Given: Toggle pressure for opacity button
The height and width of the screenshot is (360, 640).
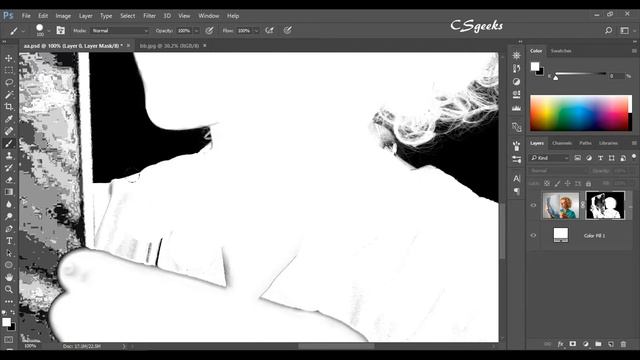Looking at the screenshot, I should pos(209,30).
